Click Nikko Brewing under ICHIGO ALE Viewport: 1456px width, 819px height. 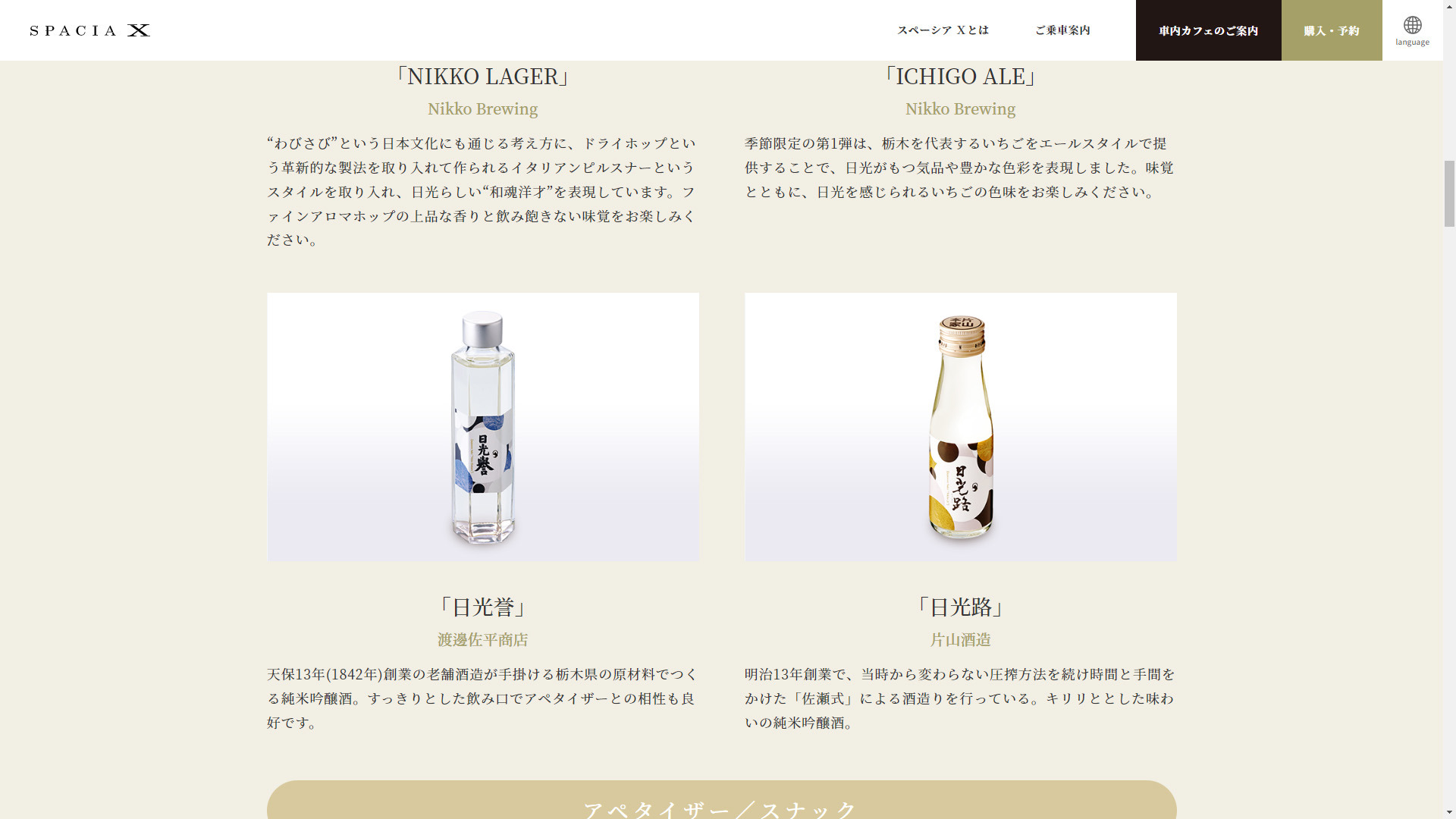961,109
